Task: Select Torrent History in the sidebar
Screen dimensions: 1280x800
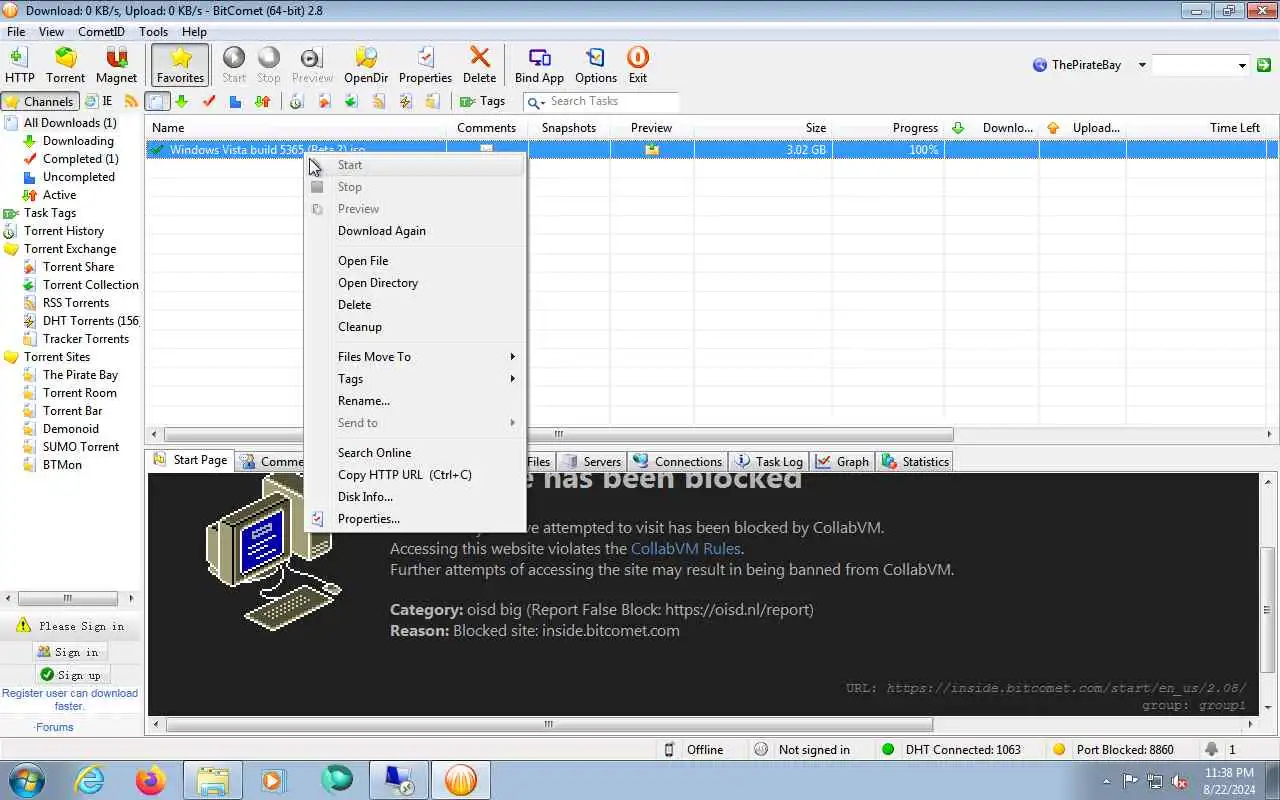Action: tap(64, 231)
